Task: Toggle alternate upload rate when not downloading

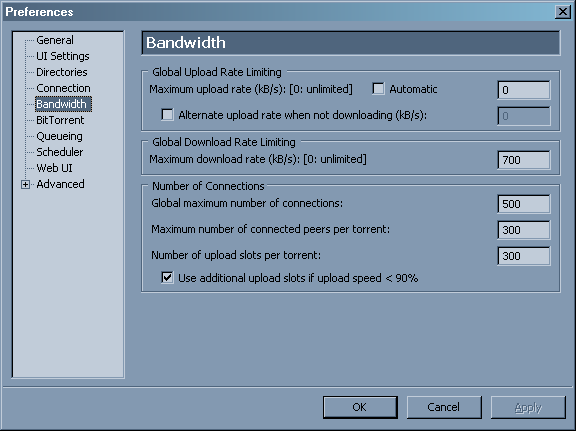Action: tap(168, 115)
